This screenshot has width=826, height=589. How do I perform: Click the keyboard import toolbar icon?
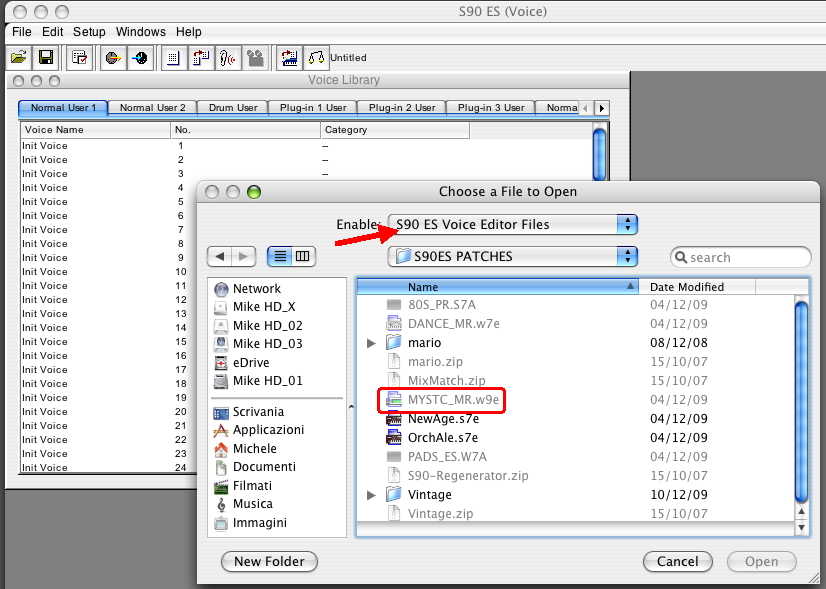pos(289,57)
